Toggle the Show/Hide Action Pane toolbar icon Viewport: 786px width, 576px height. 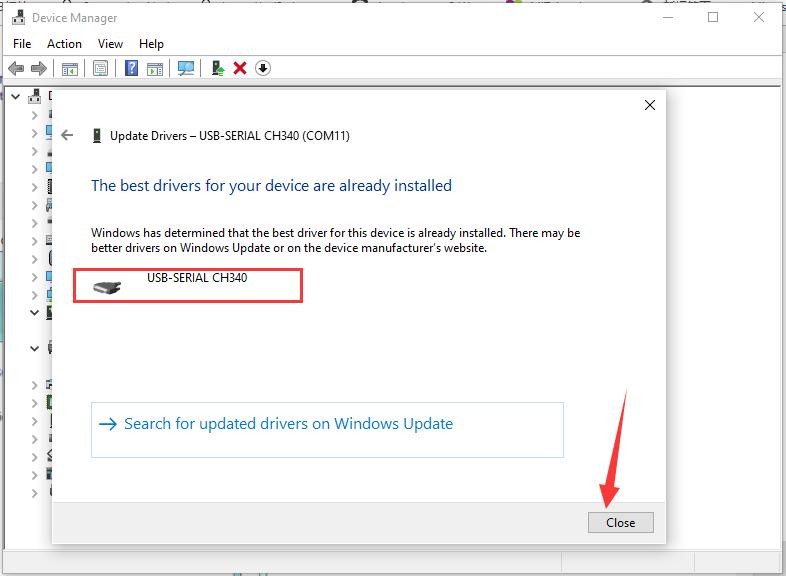click(x=155, y=68)
